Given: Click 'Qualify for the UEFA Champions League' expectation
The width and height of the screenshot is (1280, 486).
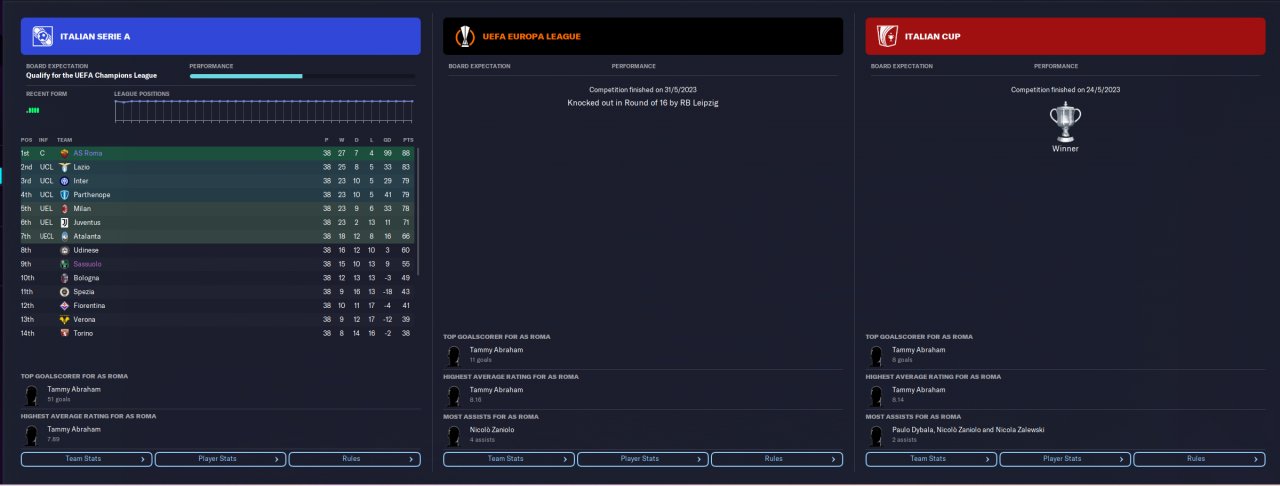Looking at the screenshot, I should click(92, 75).
